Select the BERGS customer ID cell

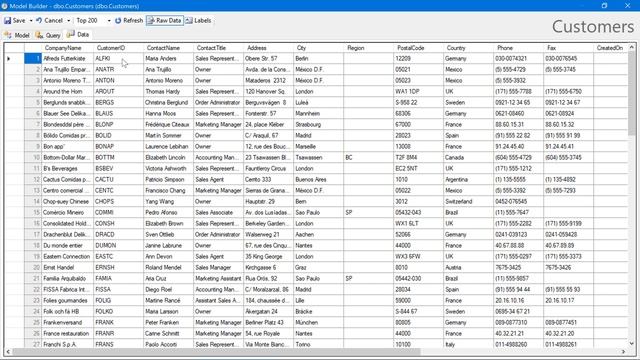point(118,102)
